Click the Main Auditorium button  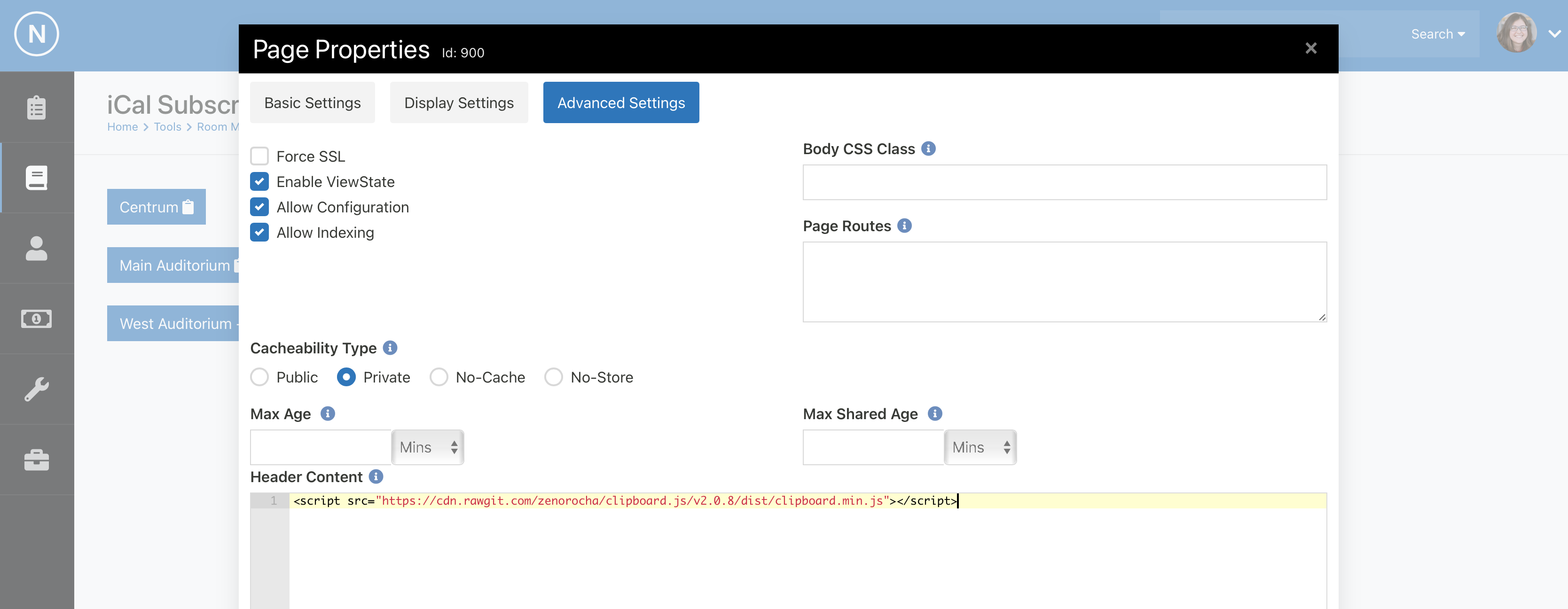coord(173,265)
